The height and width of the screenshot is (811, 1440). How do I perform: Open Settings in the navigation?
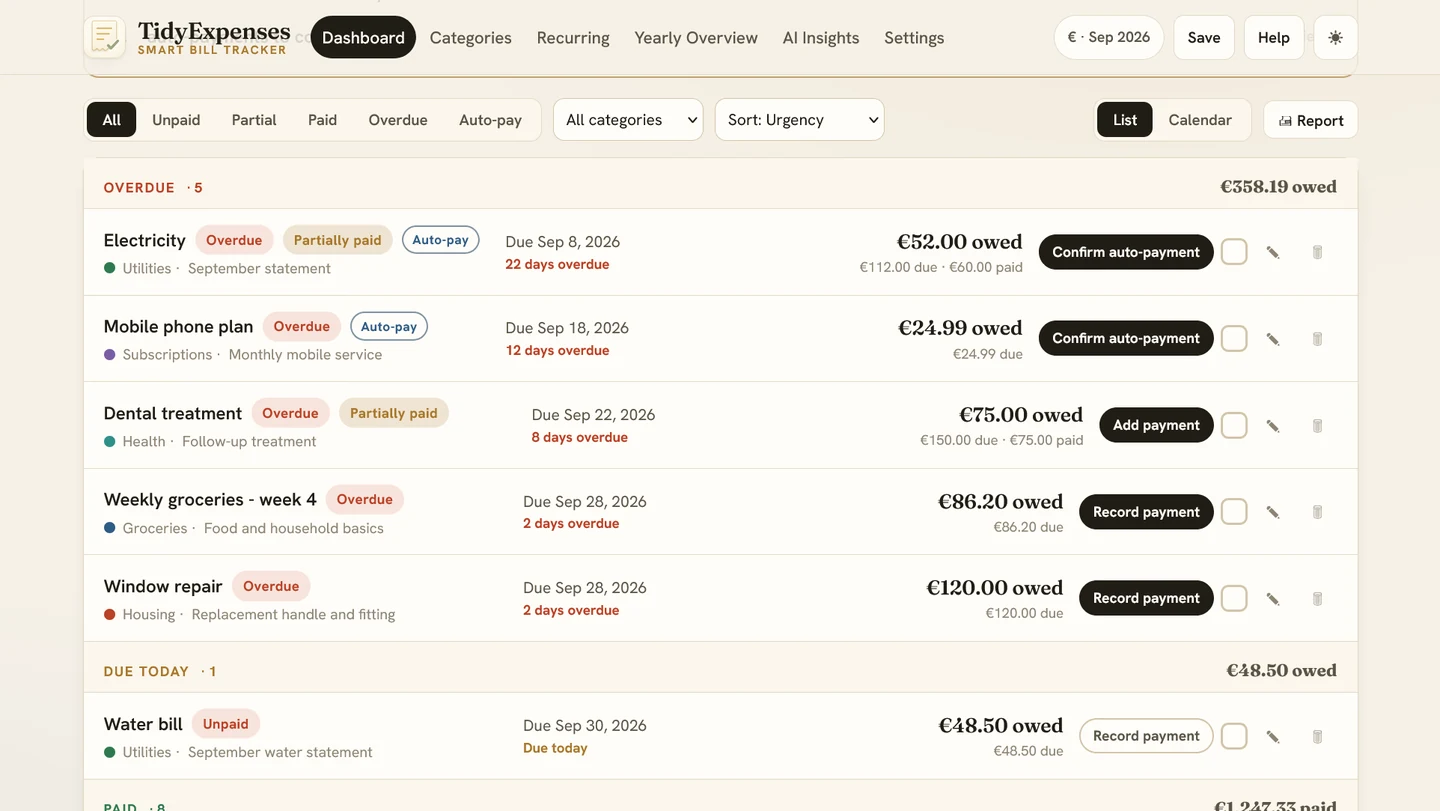[x=914, y=38]
